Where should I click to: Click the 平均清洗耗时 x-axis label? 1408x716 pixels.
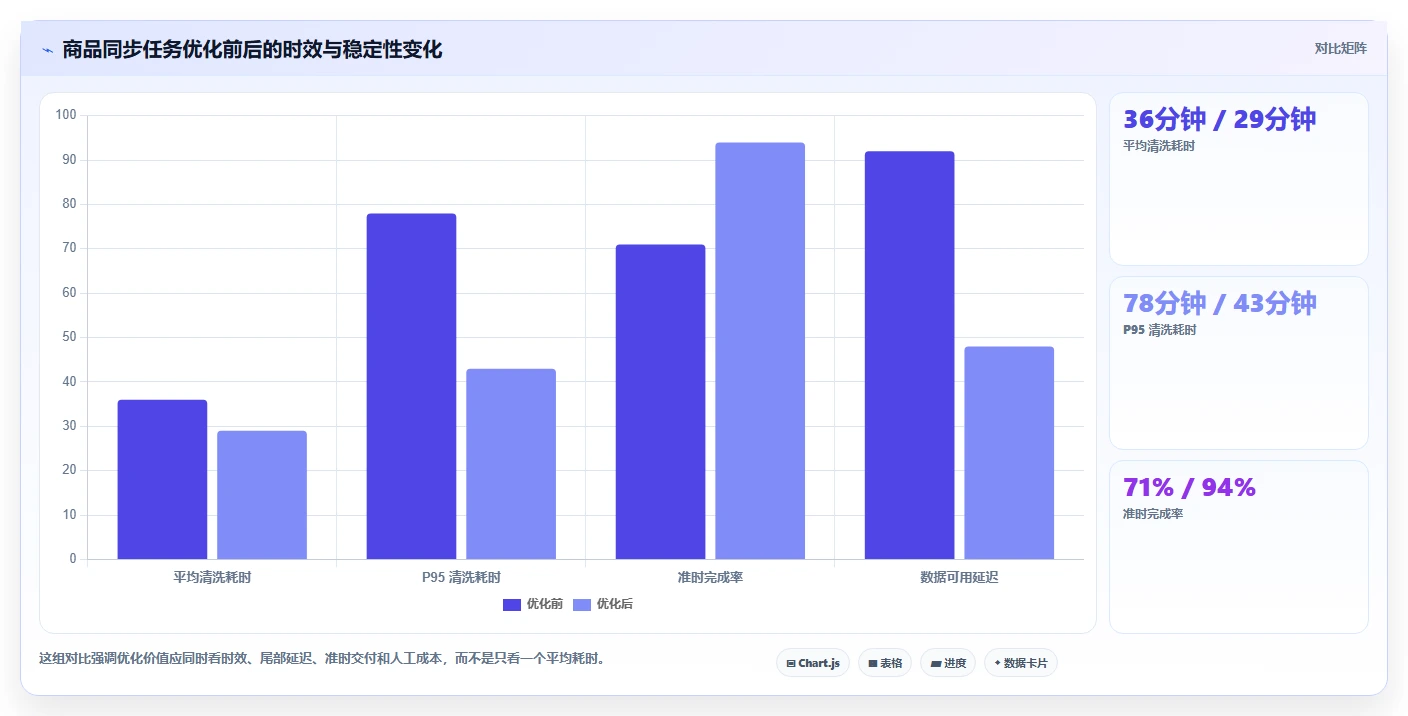[x=212, y=578]
